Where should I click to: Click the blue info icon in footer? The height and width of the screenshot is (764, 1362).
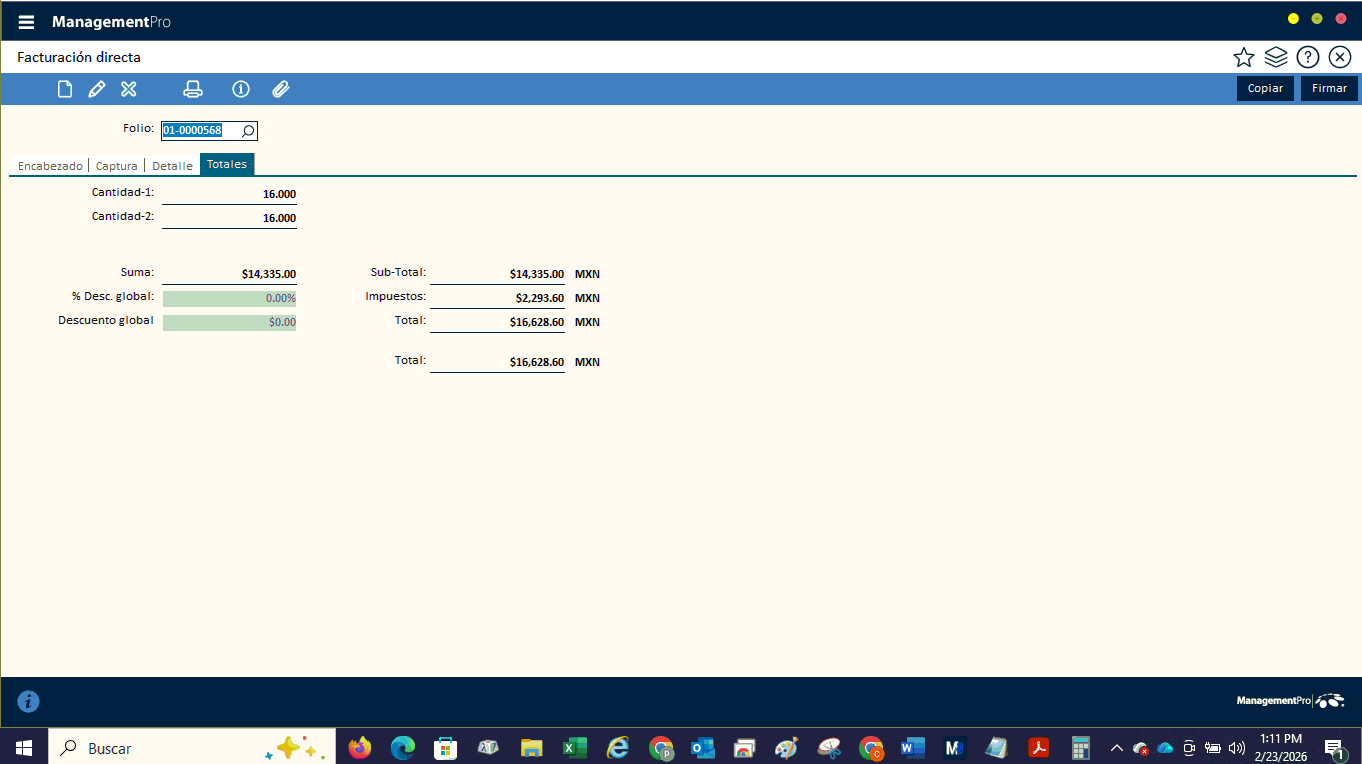tap(29, 701)
